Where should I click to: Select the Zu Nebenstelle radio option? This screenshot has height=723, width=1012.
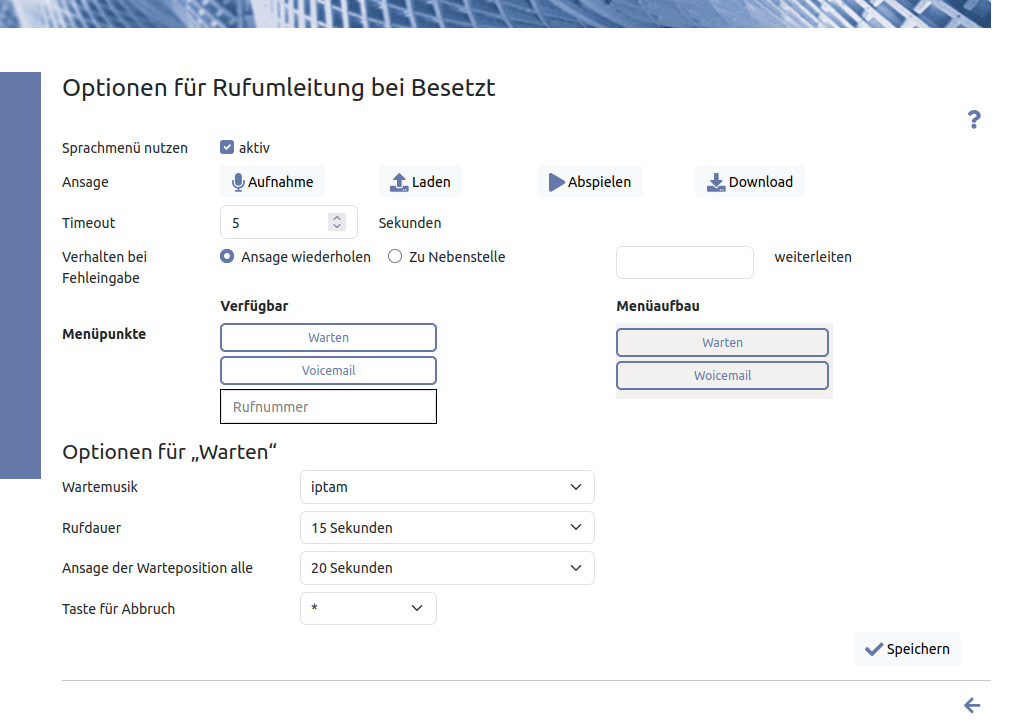(395, 257)
